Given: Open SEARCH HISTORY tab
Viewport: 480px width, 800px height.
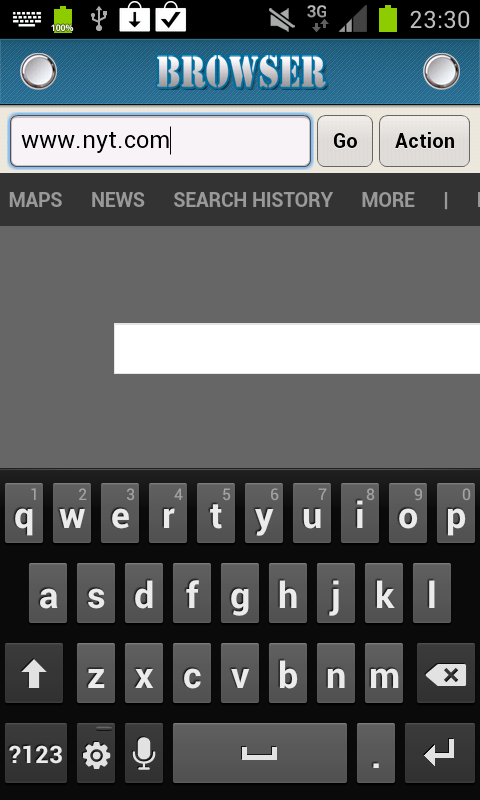Looking at the screenshot, I should pos(253,199).
